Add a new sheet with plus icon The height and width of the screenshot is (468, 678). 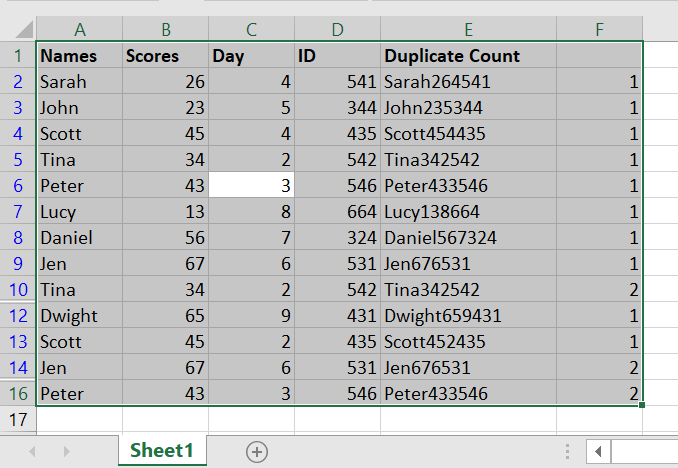pyautogui.click(x=257, y=452)
